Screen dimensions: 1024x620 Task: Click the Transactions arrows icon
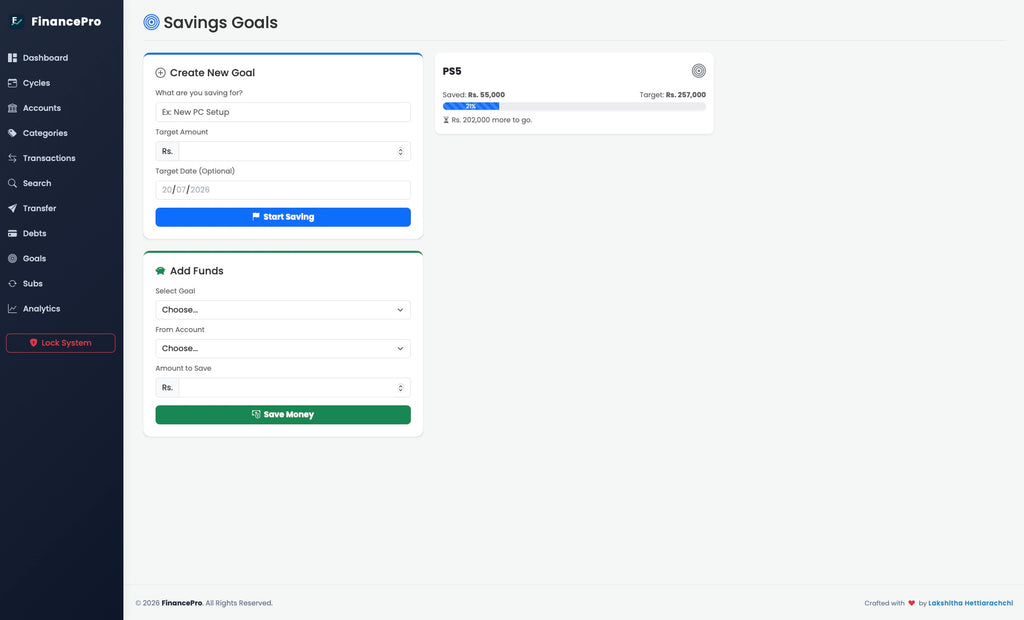coord(12,158)
